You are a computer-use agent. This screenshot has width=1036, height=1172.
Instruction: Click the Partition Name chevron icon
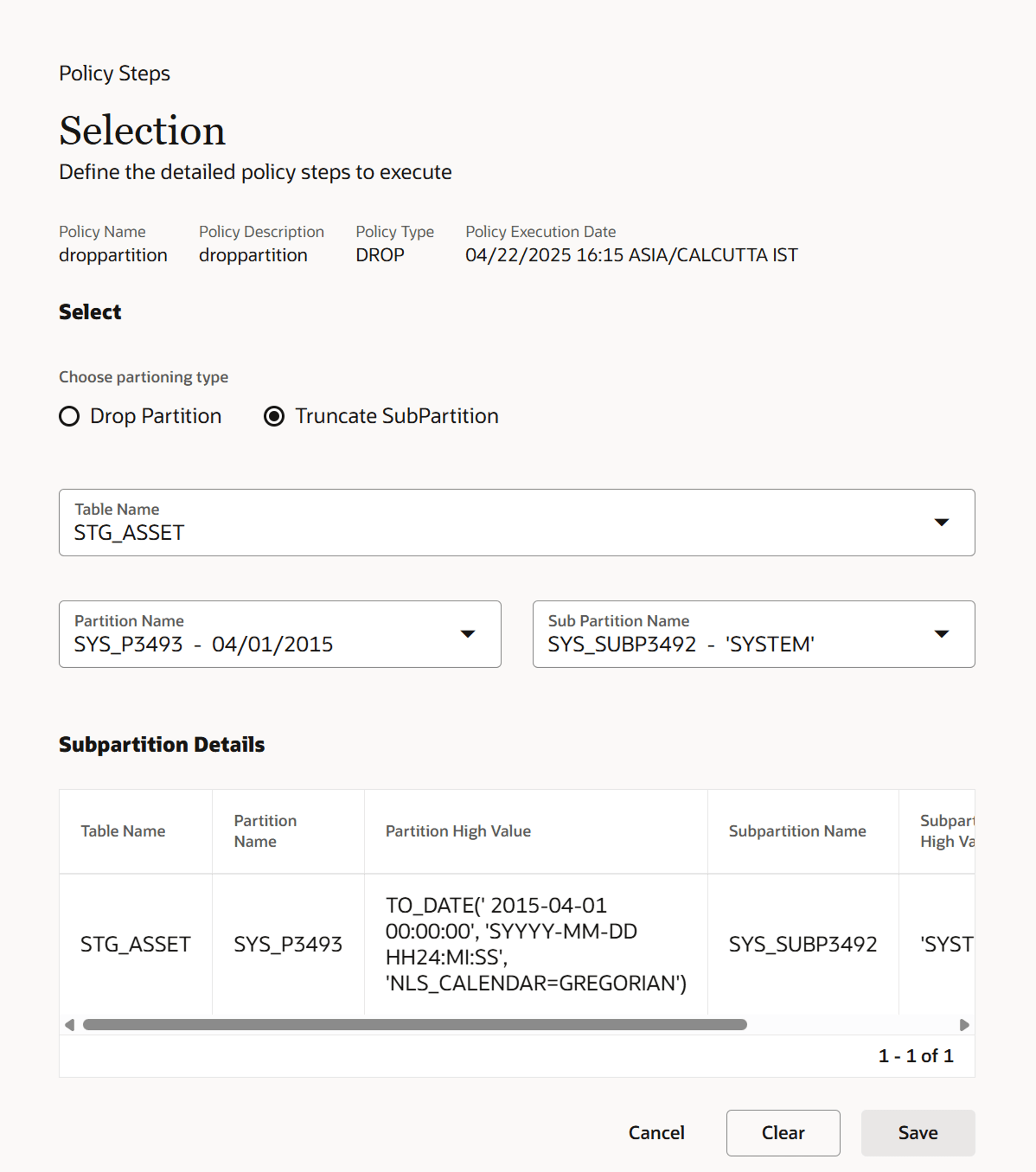click(x=468, y=634)
